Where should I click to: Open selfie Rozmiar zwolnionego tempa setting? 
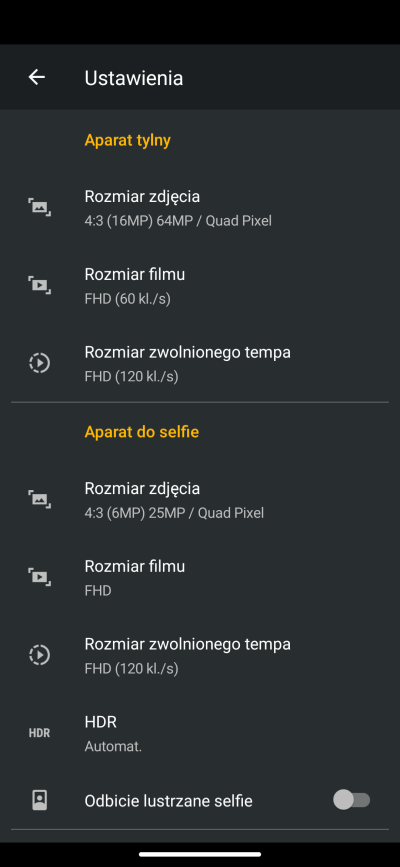point(200,656)
